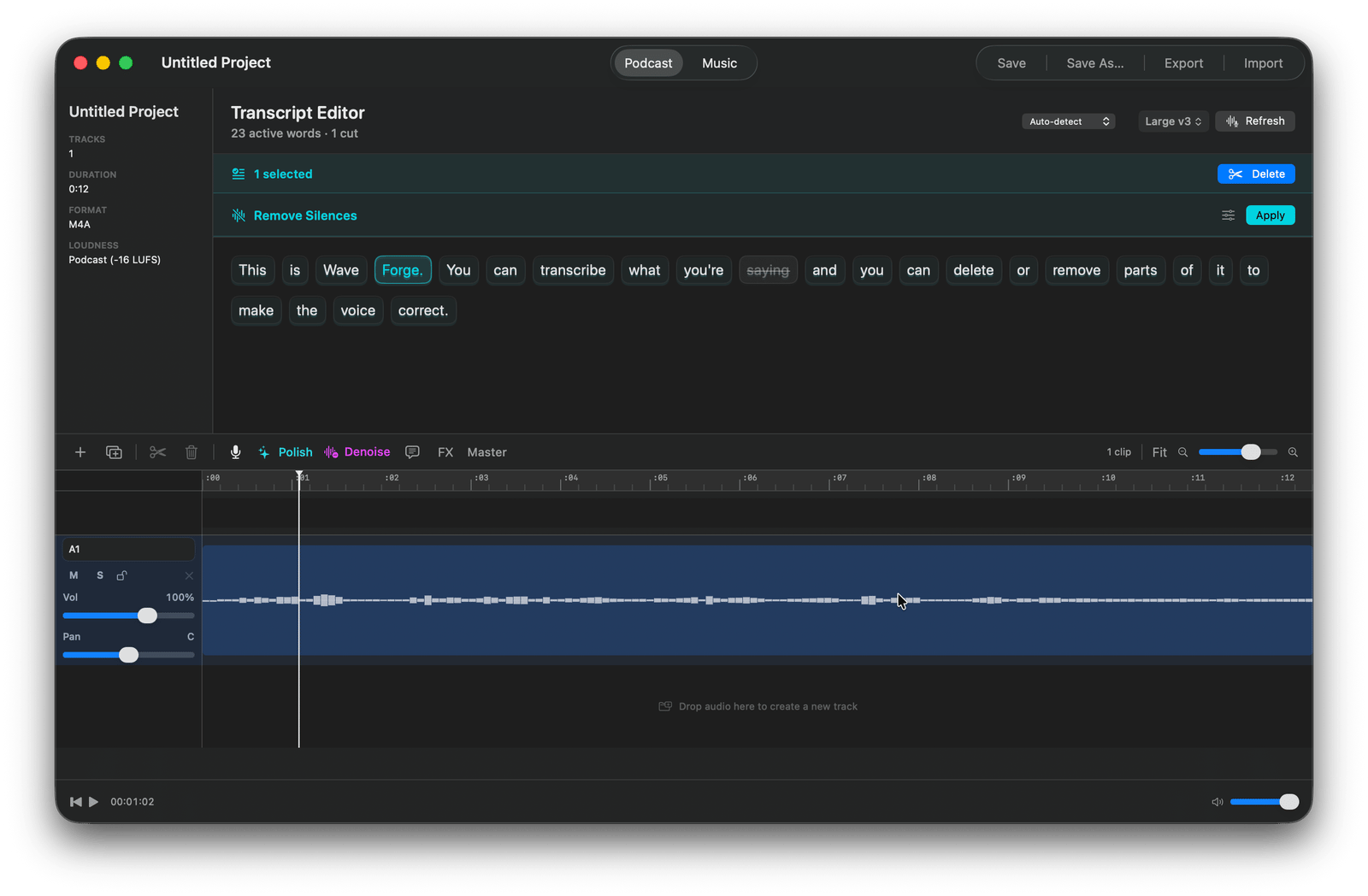
Task: Select the word 'voice' in transcript
Action: [358, 310]
